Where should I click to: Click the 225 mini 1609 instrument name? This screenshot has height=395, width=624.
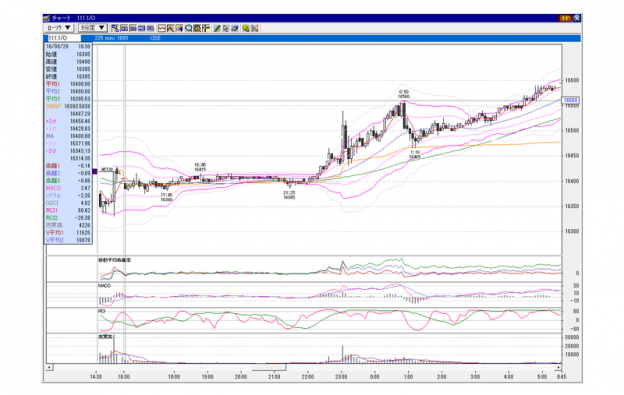pyautogui.click(x=111, y=38)
